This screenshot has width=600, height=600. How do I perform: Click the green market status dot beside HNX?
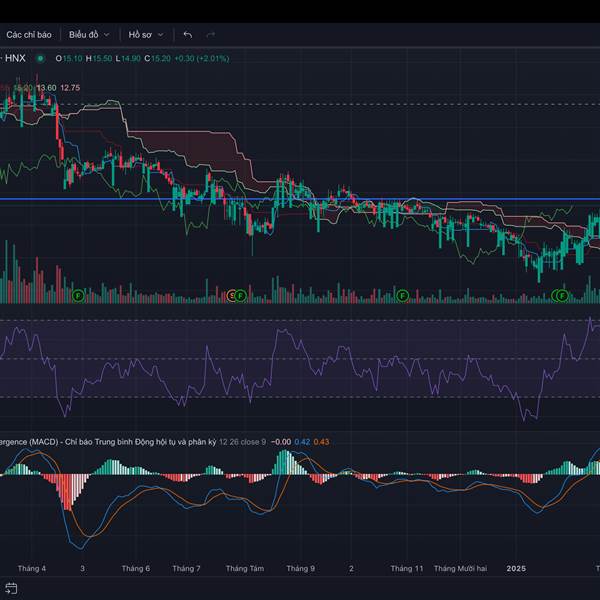[x=40, y=58]
